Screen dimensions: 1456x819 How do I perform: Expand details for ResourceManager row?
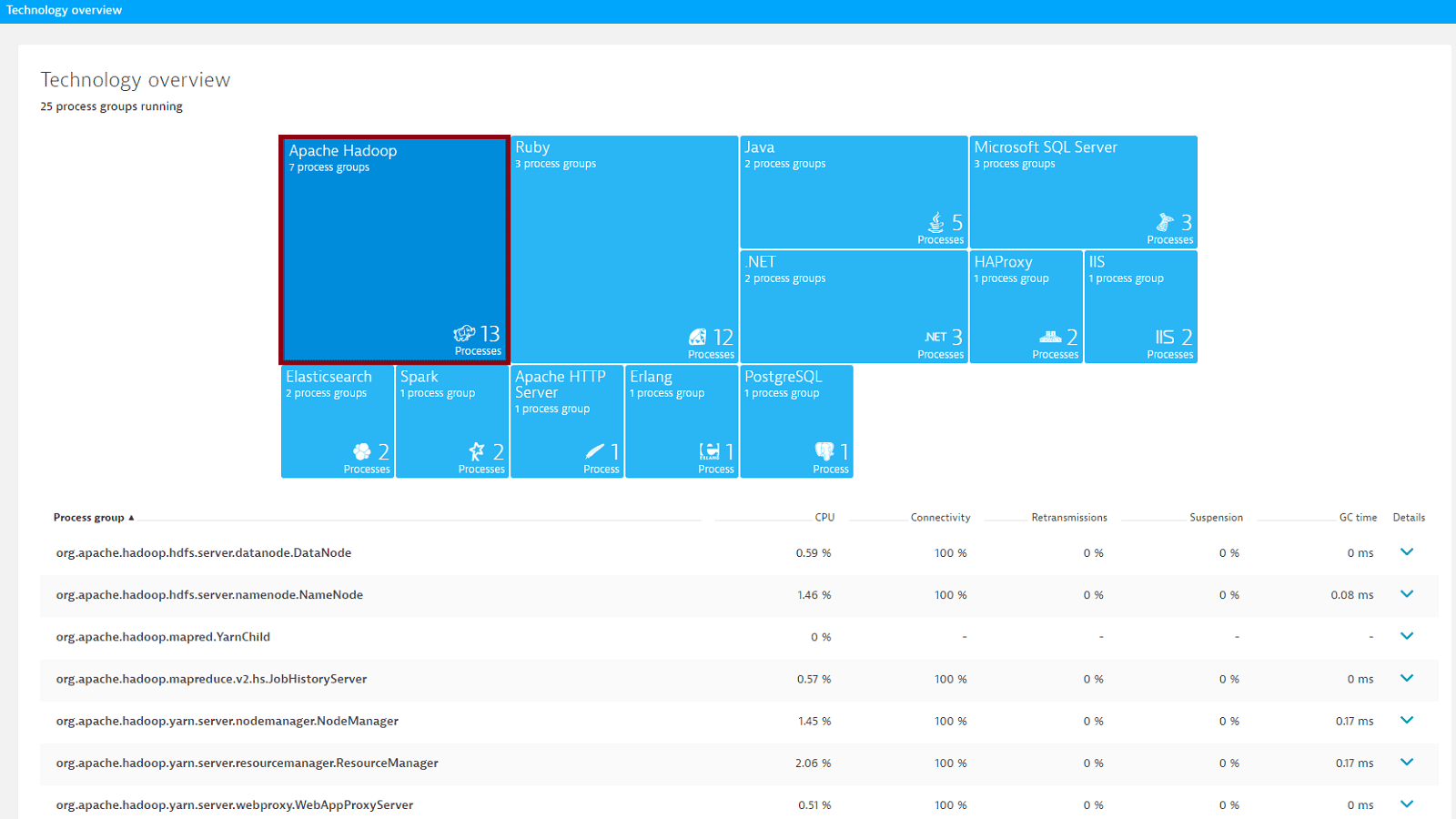1407,762
